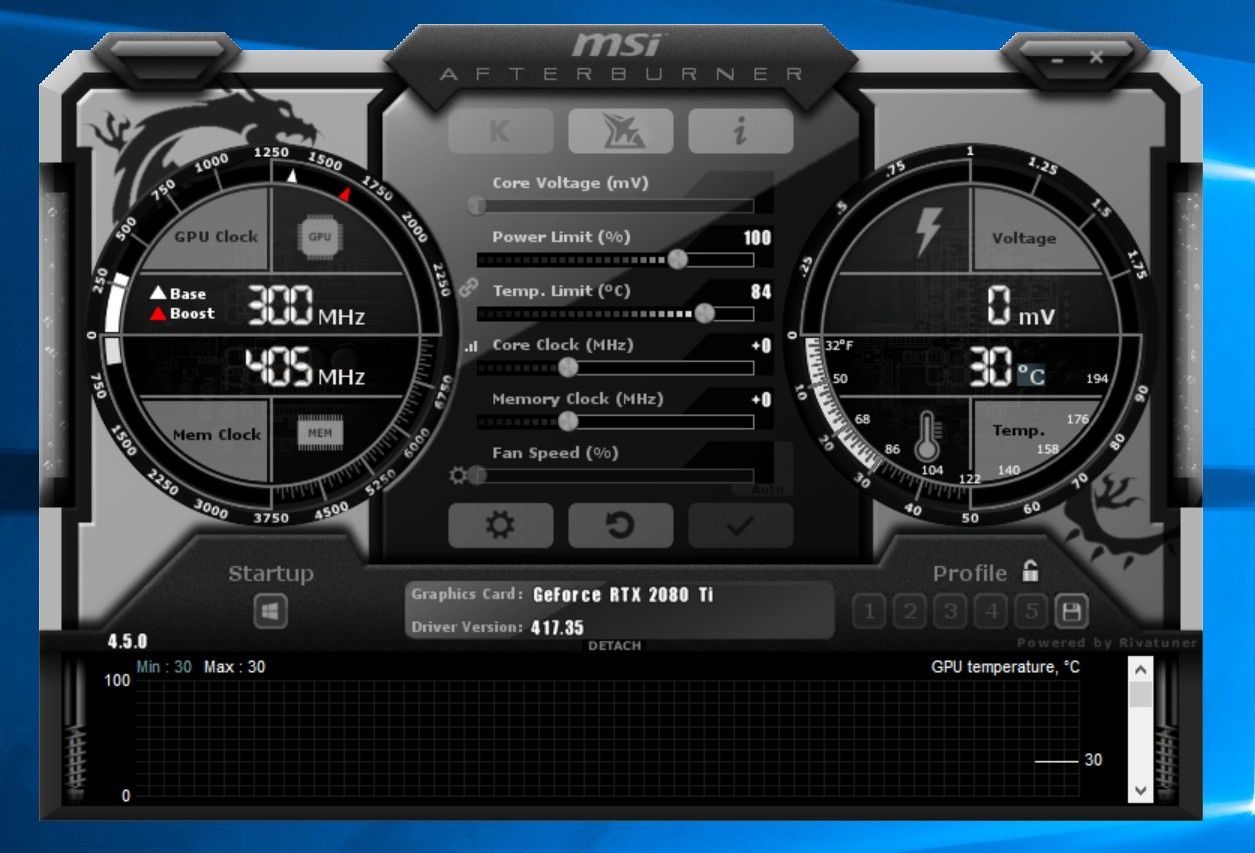This screenshot has height=853, width=1255.
Task: Click the 405 MHz memory clock readout
Action: pos(305,366)
